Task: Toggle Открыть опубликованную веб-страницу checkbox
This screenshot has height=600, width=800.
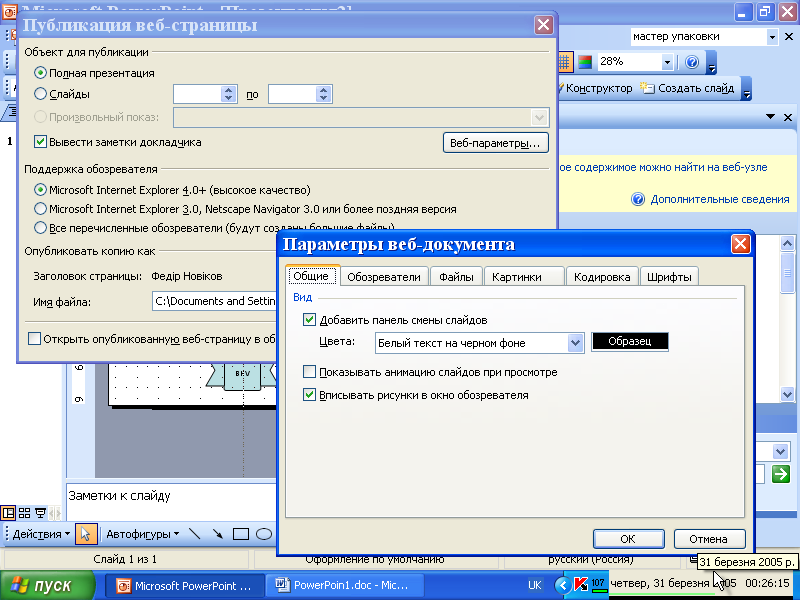Action: coord(34,339)
